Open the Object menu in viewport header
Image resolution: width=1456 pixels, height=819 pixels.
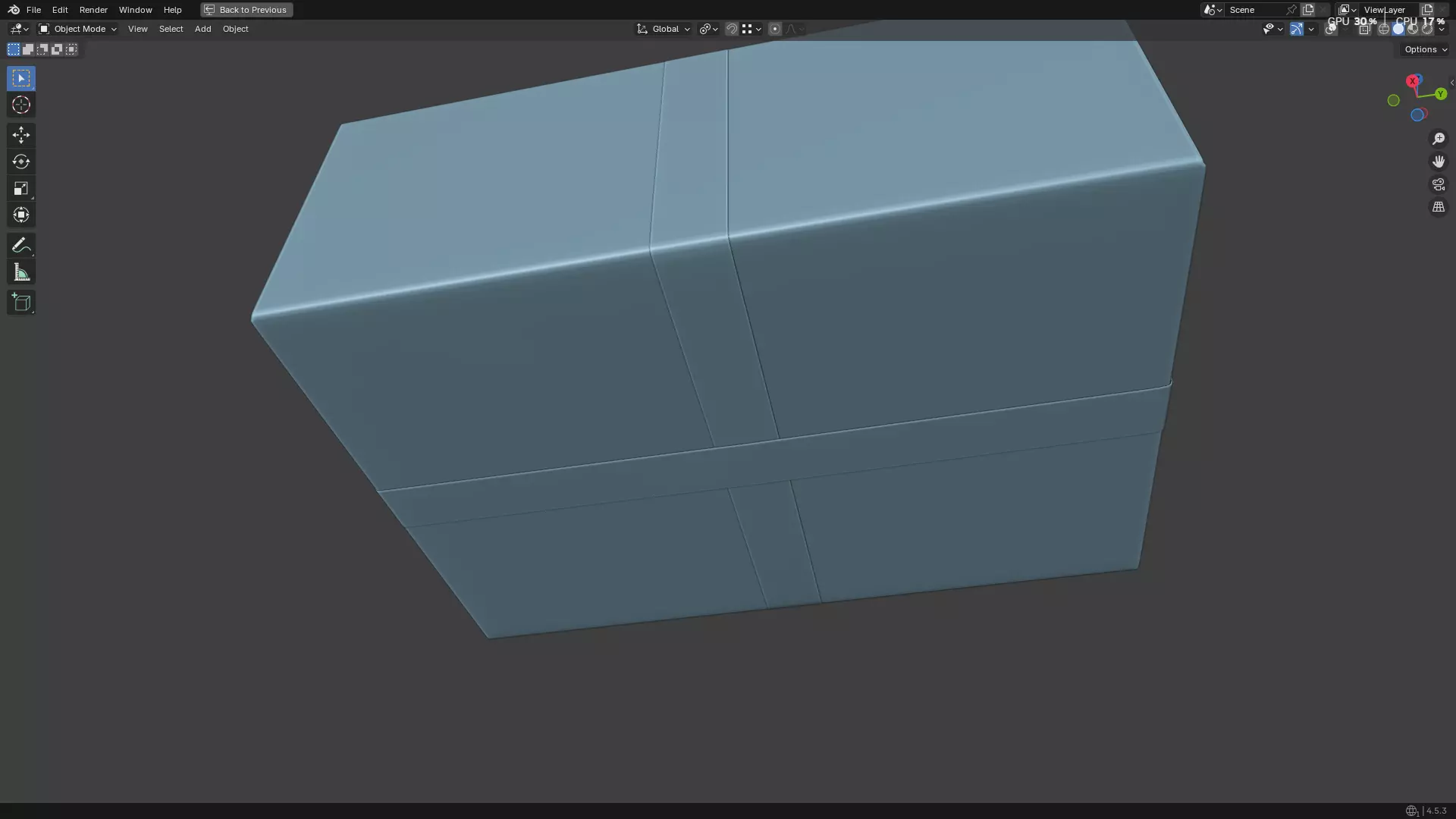point(235,29)
